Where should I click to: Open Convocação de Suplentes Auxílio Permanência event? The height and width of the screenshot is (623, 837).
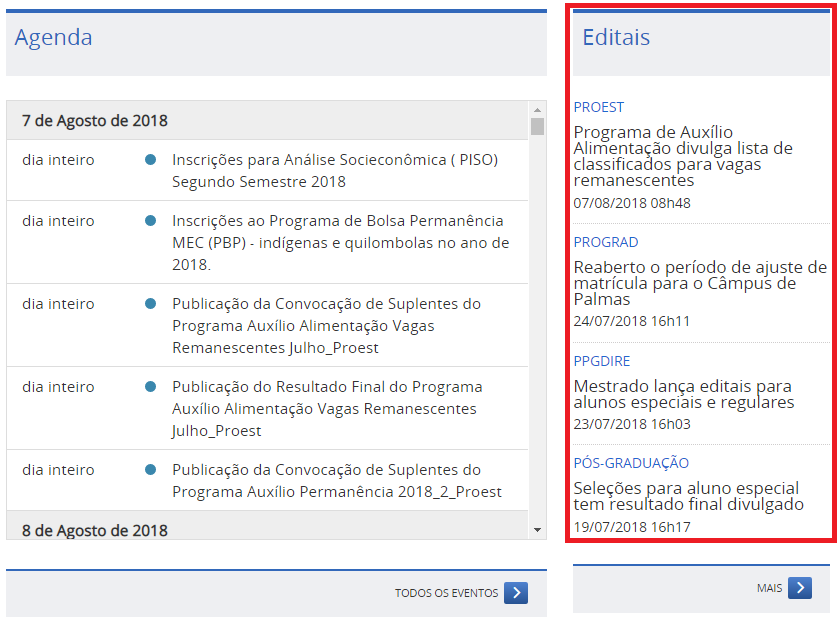pos(336,481)
